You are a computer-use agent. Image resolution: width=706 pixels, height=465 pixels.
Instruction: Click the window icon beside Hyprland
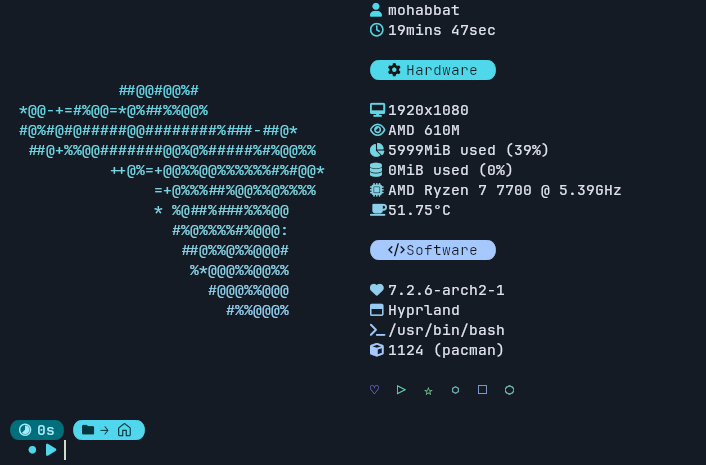pyautogui.click(x=376, y=310)
